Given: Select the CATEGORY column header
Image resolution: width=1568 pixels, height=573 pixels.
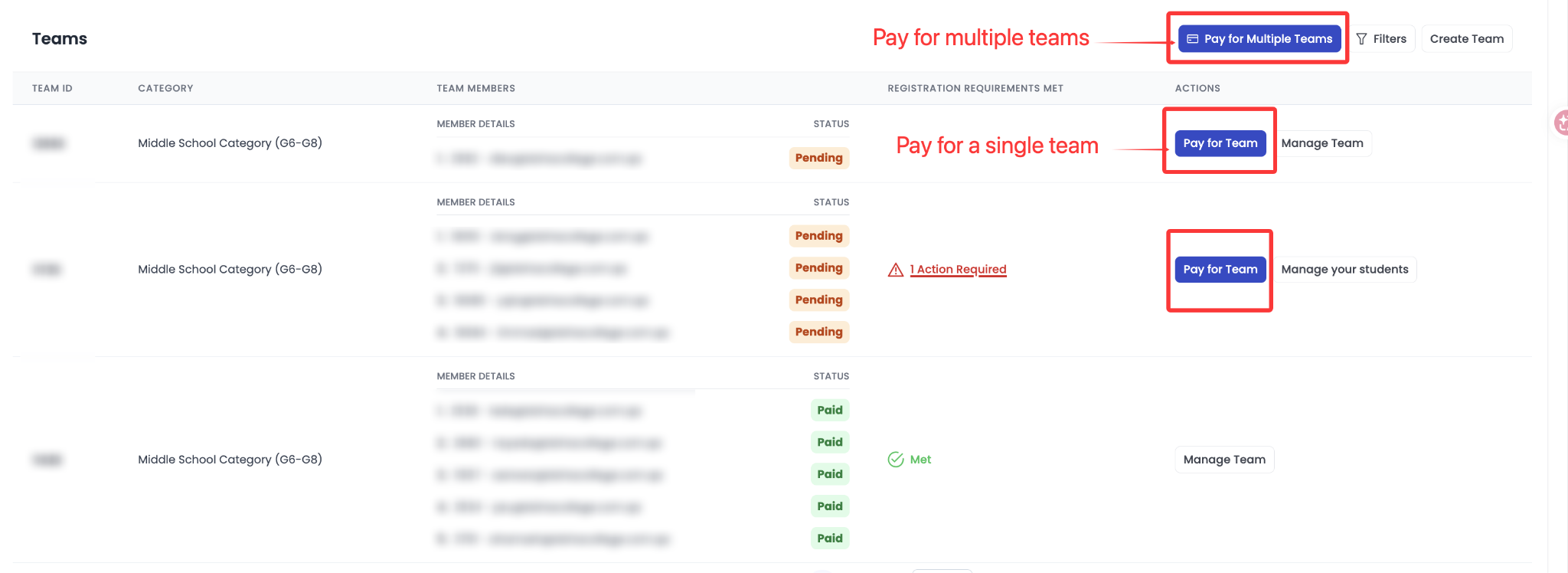Looking at the screenshot, I should point(165,89).
